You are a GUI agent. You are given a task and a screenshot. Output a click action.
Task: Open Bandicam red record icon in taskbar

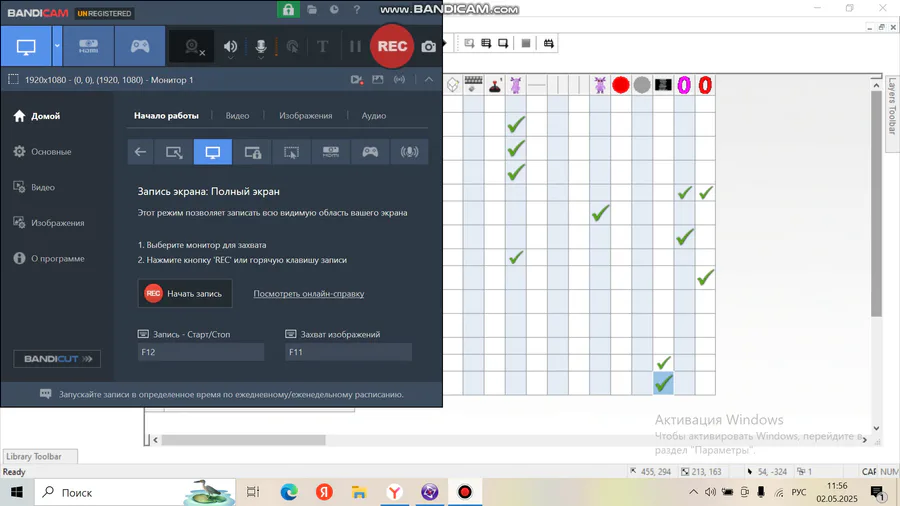point(465,492)
